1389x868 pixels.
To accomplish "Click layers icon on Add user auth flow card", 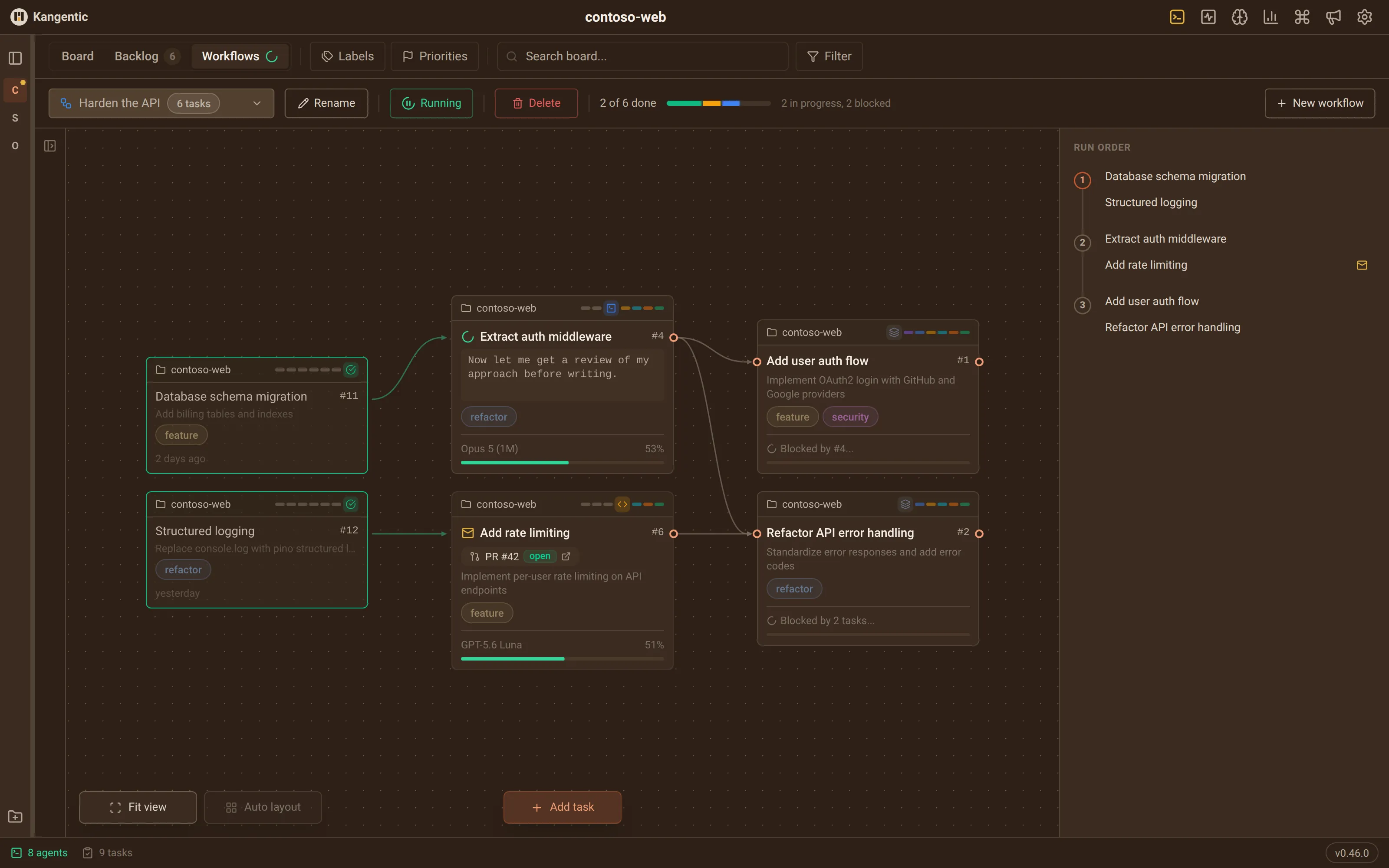I will pos(894,332).
